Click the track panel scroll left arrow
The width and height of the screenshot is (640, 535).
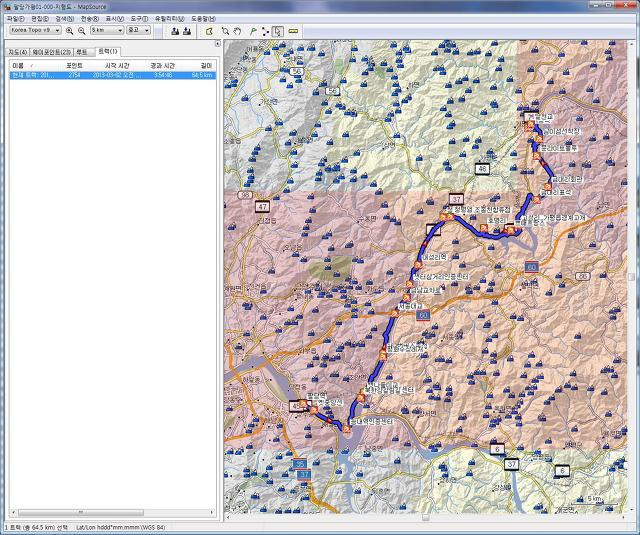coord(13,512)
